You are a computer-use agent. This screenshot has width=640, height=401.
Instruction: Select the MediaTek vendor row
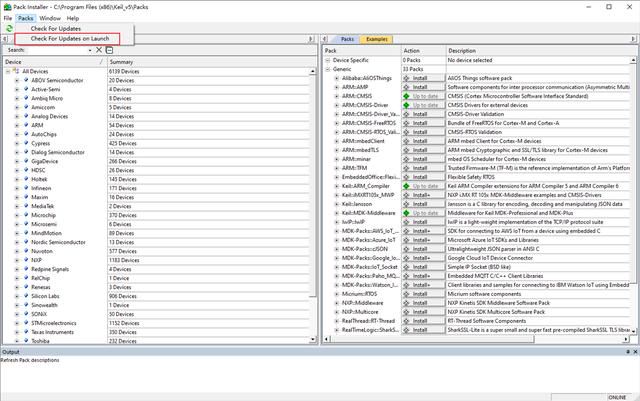(43, 206)
